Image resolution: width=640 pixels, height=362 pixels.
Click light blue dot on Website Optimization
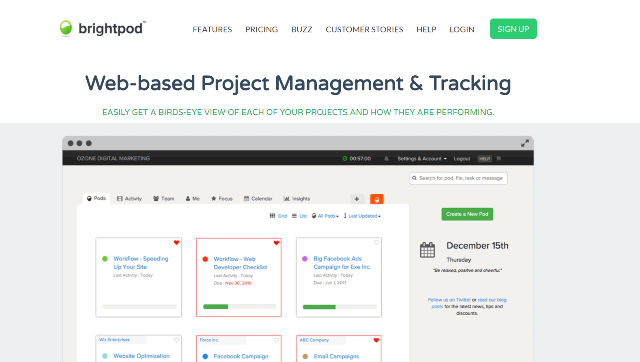pyautogui.click(x=104, y=356)
